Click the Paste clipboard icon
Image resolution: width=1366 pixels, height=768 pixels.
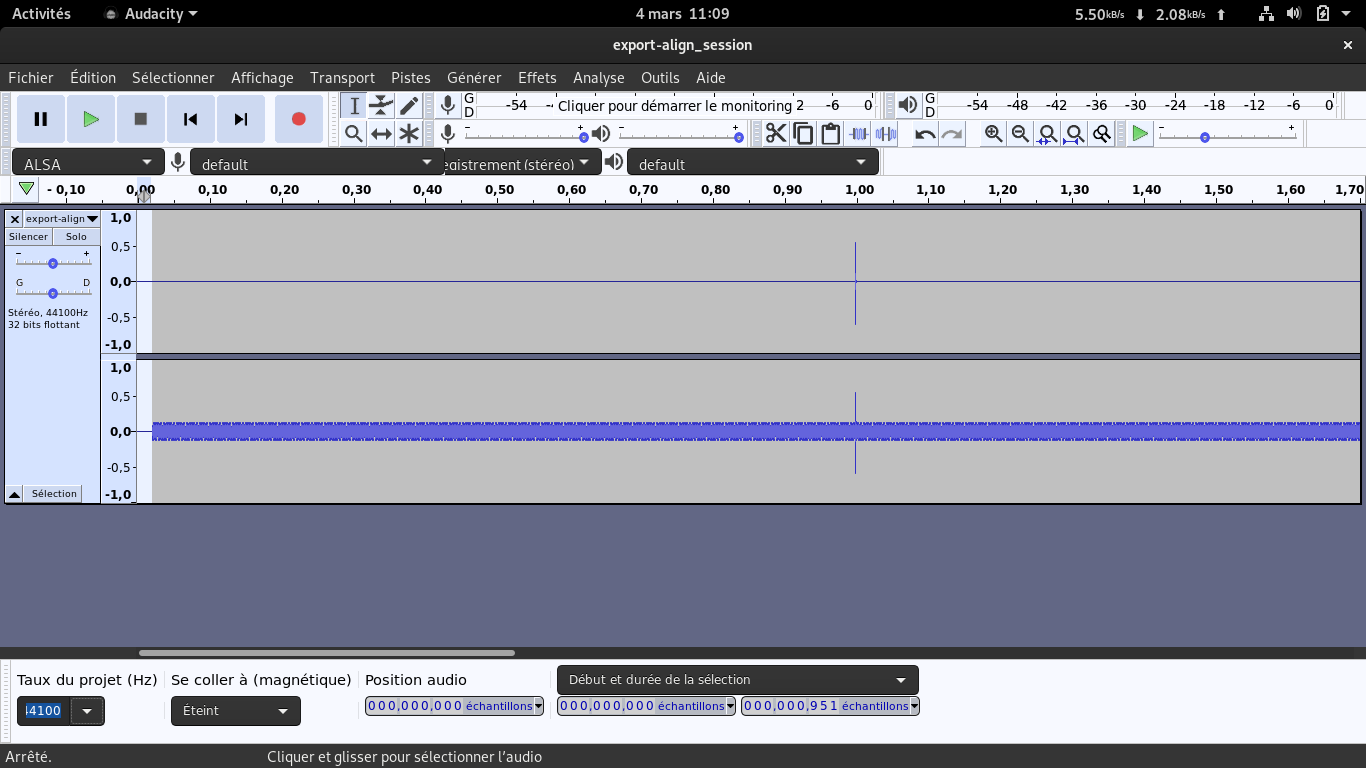coord(830,134)
